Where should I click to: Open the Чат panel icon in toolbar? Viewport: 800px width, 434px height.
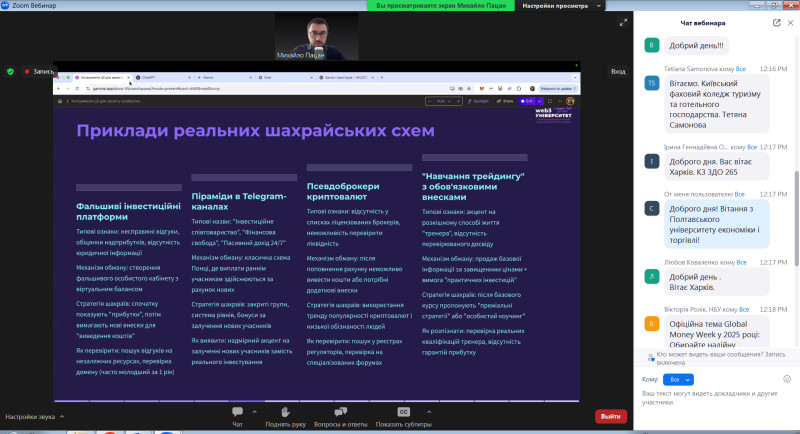click(x=237, y=412)
